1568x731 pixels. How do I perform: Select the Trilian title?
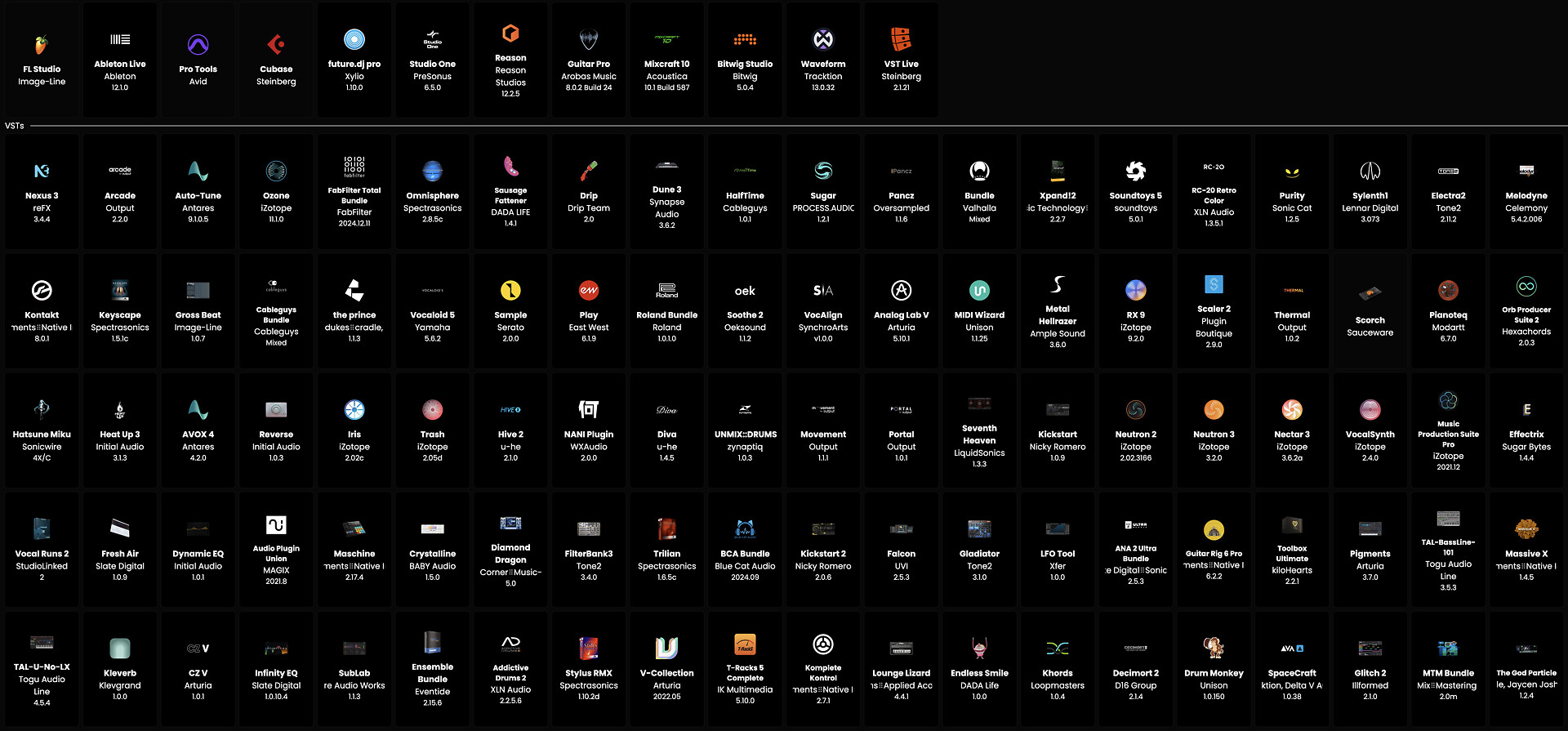tap(666, 554)
